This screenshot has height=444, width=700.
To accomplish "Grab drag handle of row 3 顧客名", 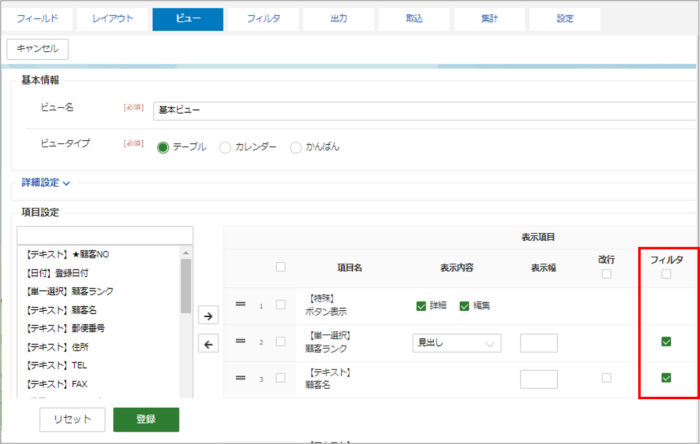I will tap(241, 378).
